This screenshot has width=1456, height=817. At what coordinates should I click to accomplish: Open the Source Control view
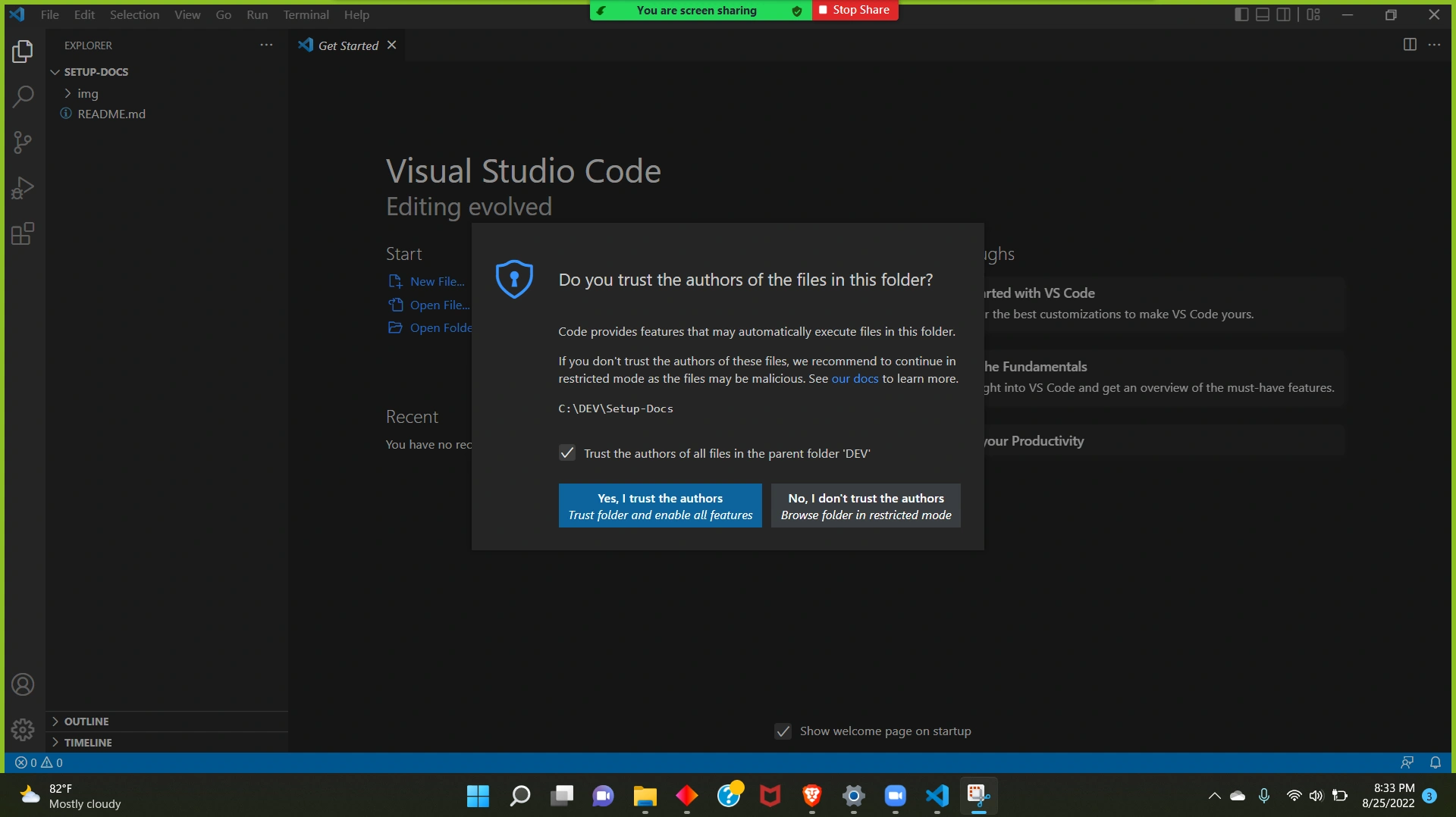point(23,142)
